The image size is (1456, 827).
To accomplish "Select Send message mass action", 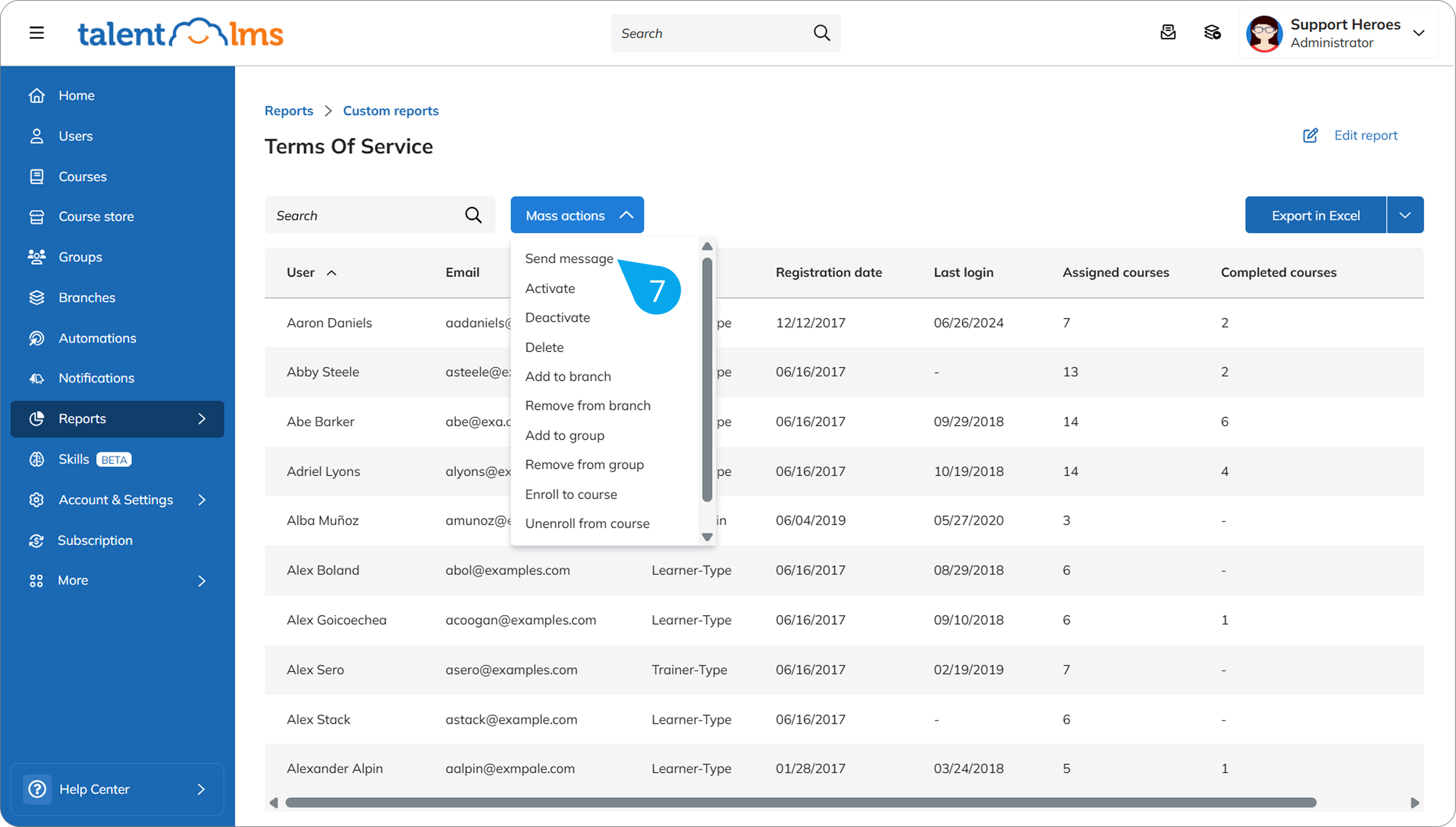I will point(569,259).
